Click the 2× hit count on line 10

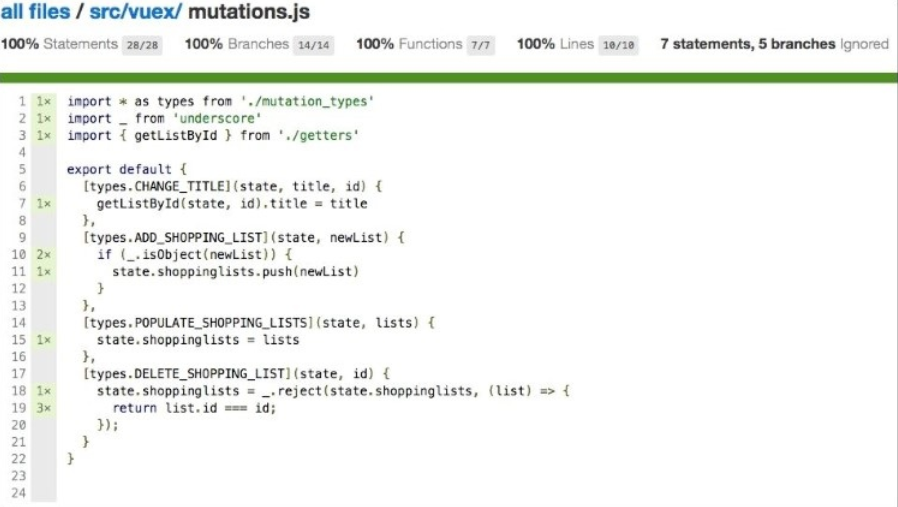pyautogui.click(x=44, y=255)
